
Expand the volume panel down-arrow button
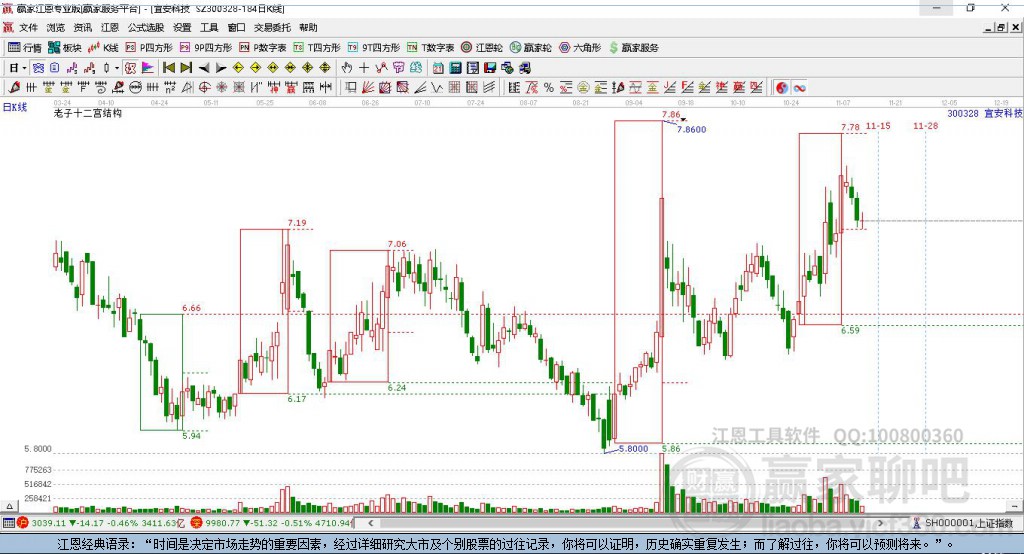(x=1015, y=506)
